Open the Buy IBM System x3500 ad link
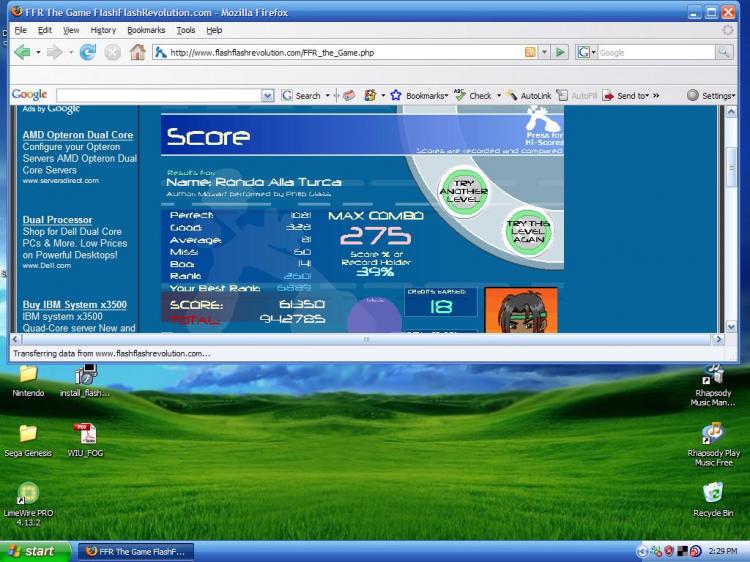750x562 pixels. 75,305
